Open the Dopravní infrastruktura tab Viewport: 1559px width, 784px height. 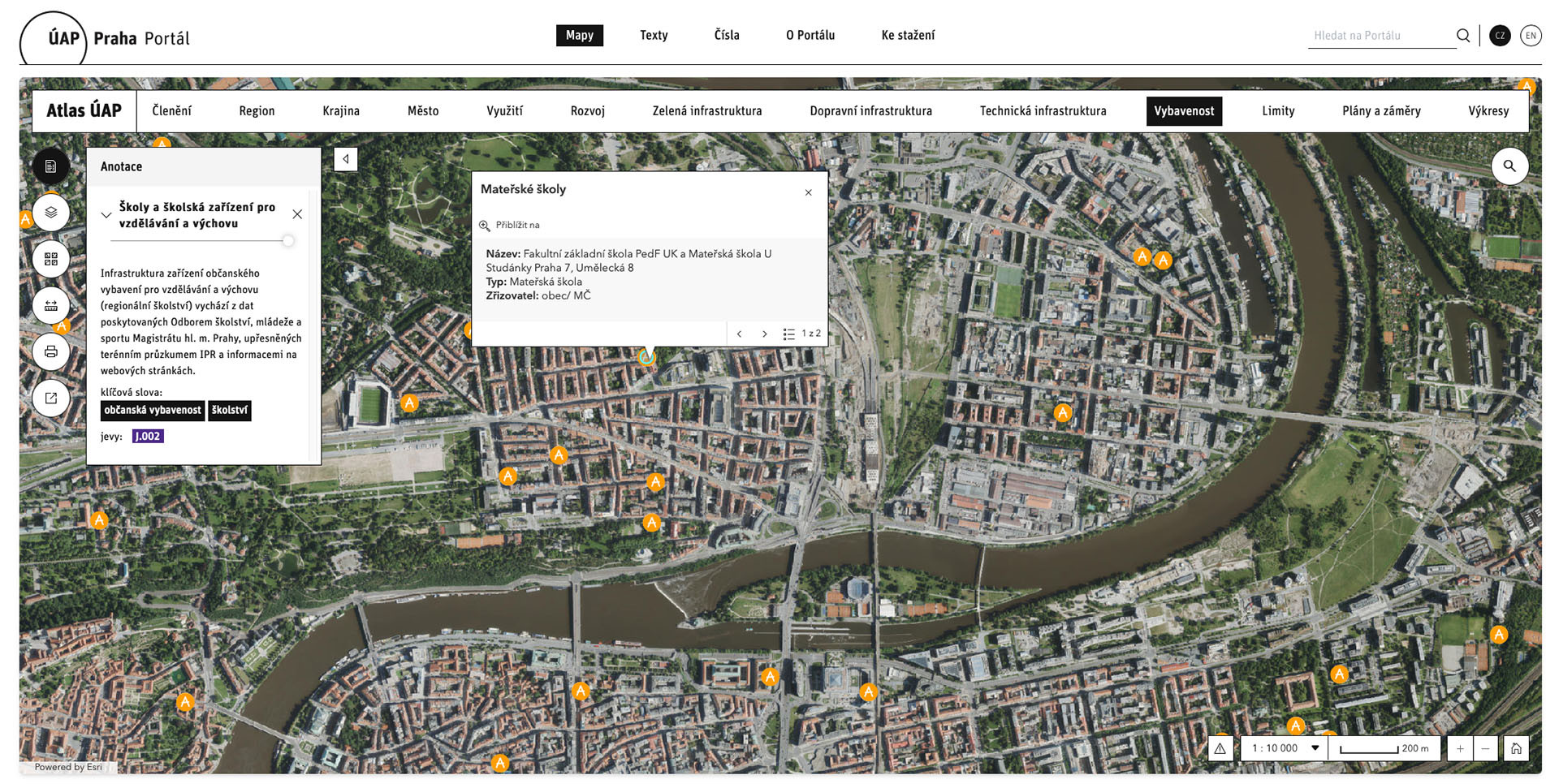click(870, 111)
